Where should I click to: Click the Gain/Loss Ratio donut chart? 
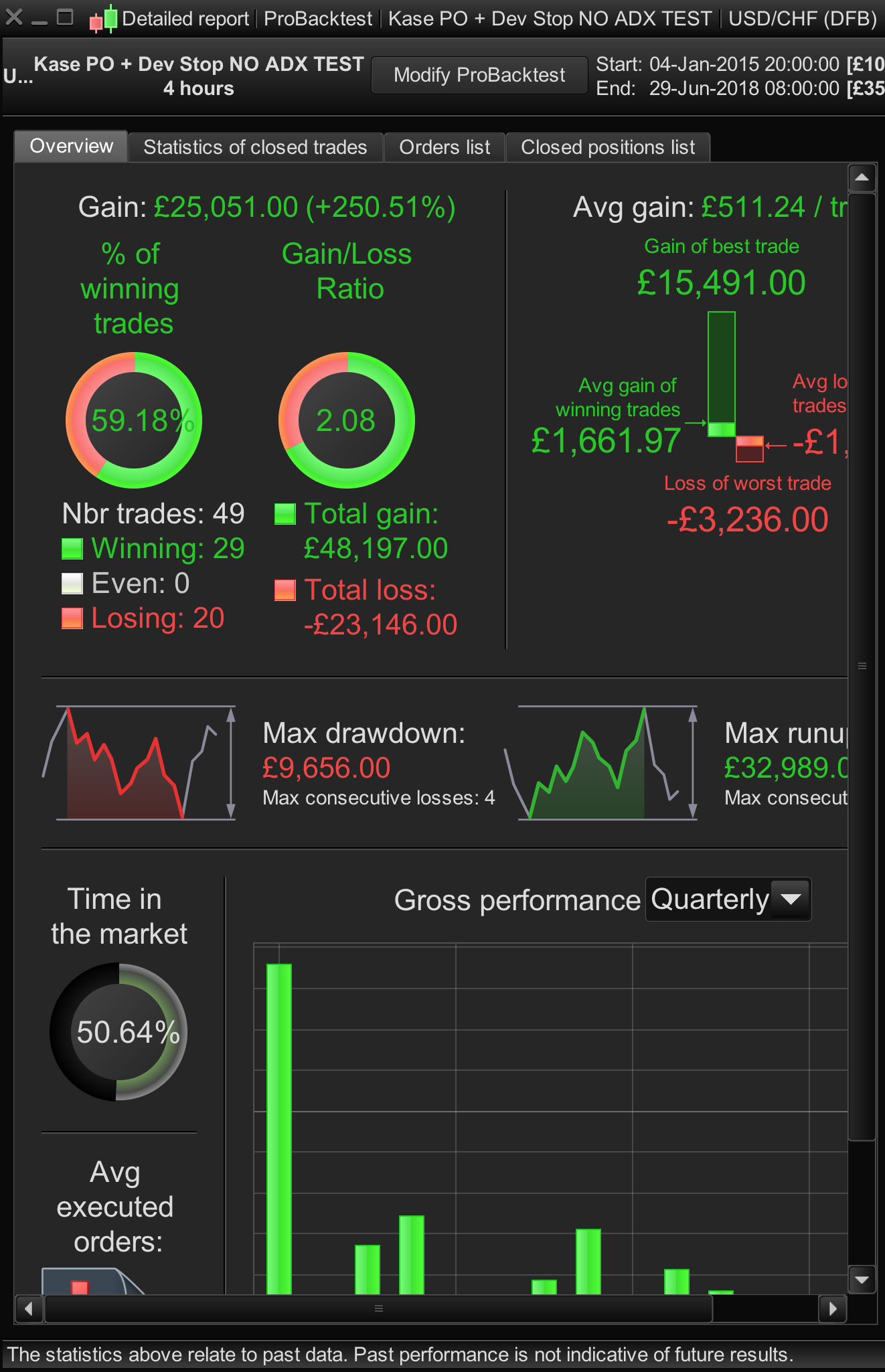(347, 420)
